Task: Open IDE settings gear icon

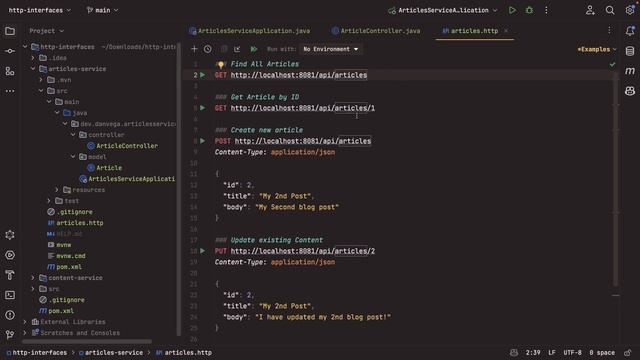Action: pos(630,10)
